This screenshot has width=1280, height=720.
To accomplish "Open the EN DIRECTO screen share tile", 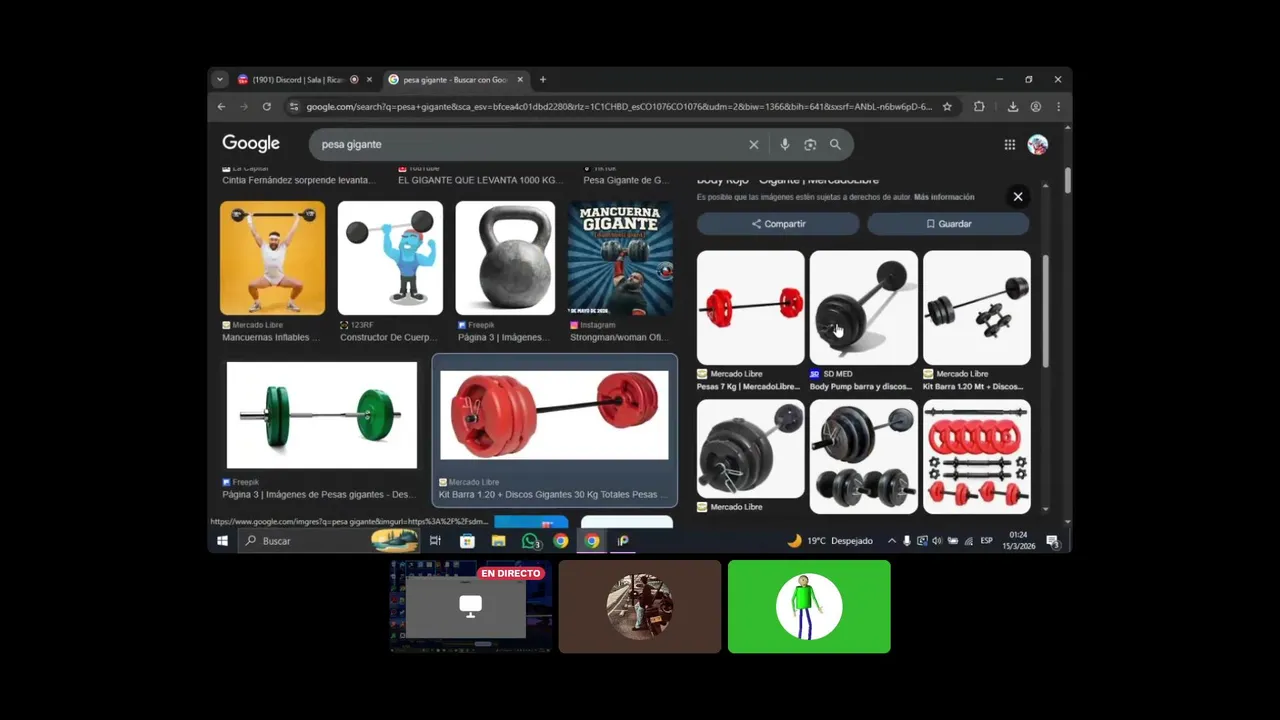I will tap(470, 606).
